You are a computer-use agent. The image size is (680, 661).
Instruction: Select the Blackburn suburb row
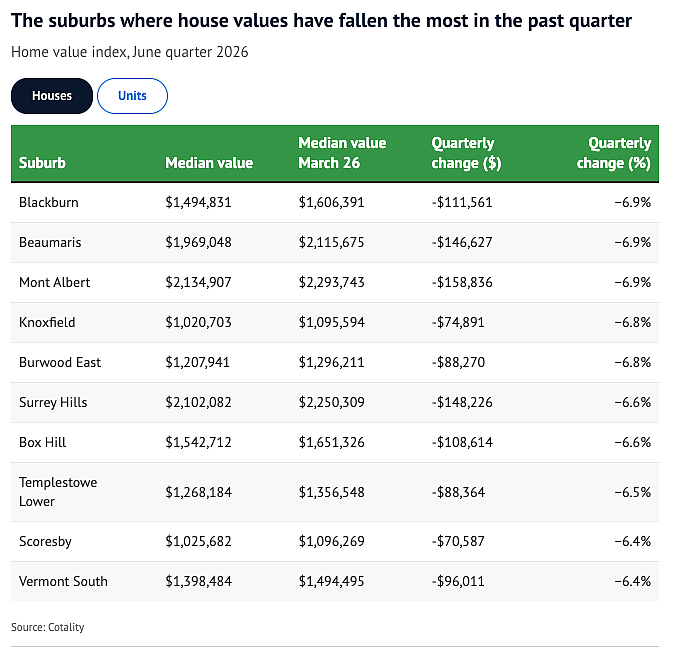335,203
